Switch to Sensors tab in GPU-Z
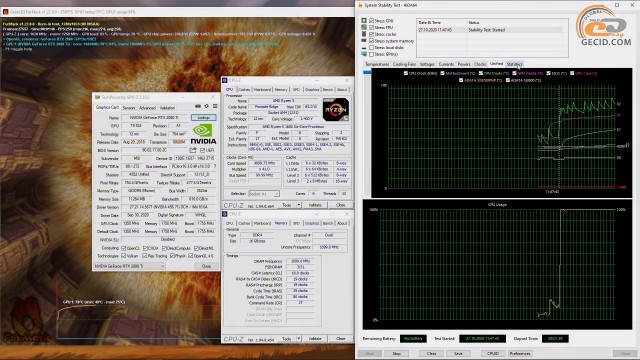Screen dimensions: 640x360 [129, 108]
